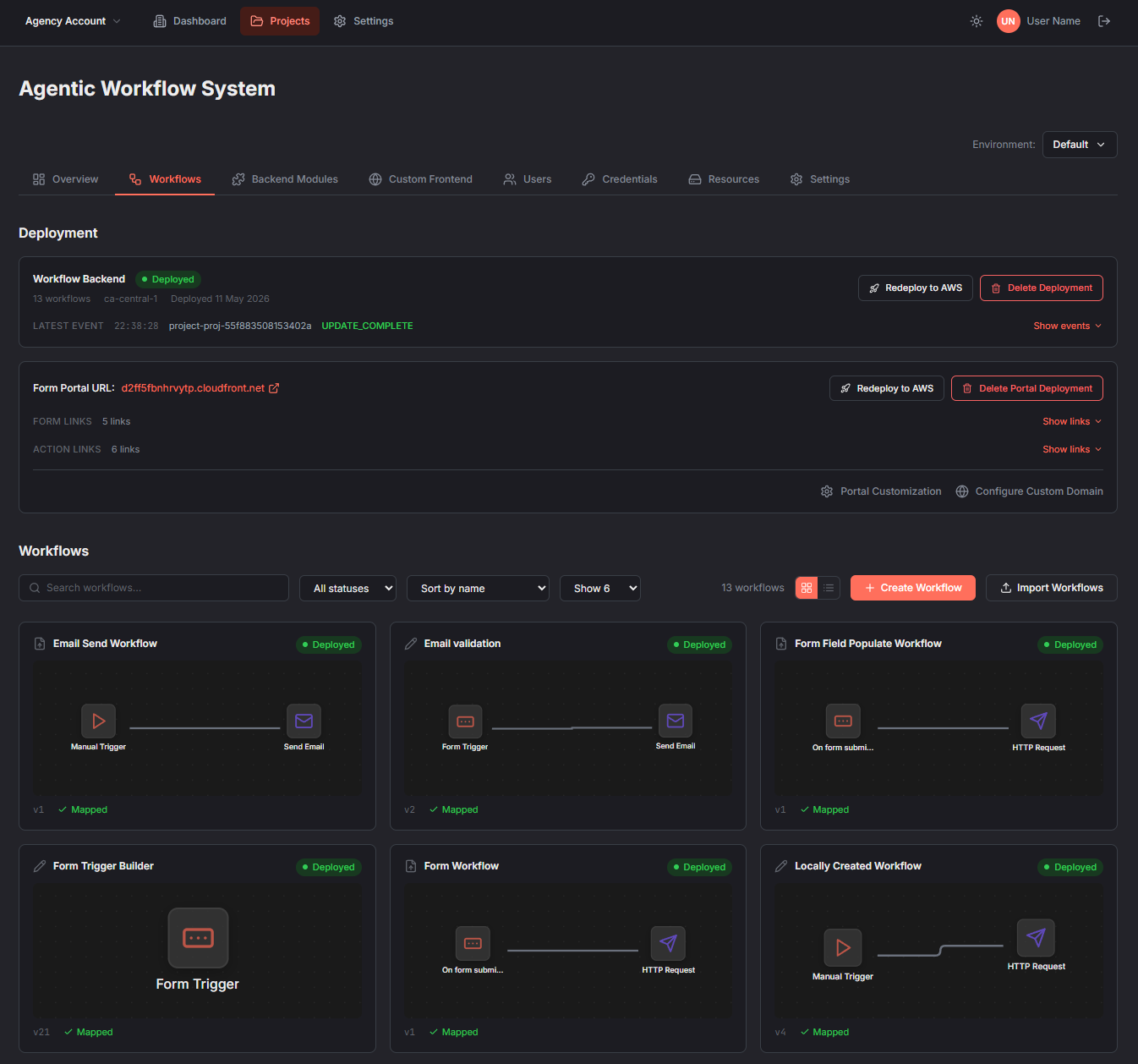Viewport: 1138px width, 1064px height.
Task: Expand Show links for Action Links
Action: pyautogui.click(x=1072, y=449)
